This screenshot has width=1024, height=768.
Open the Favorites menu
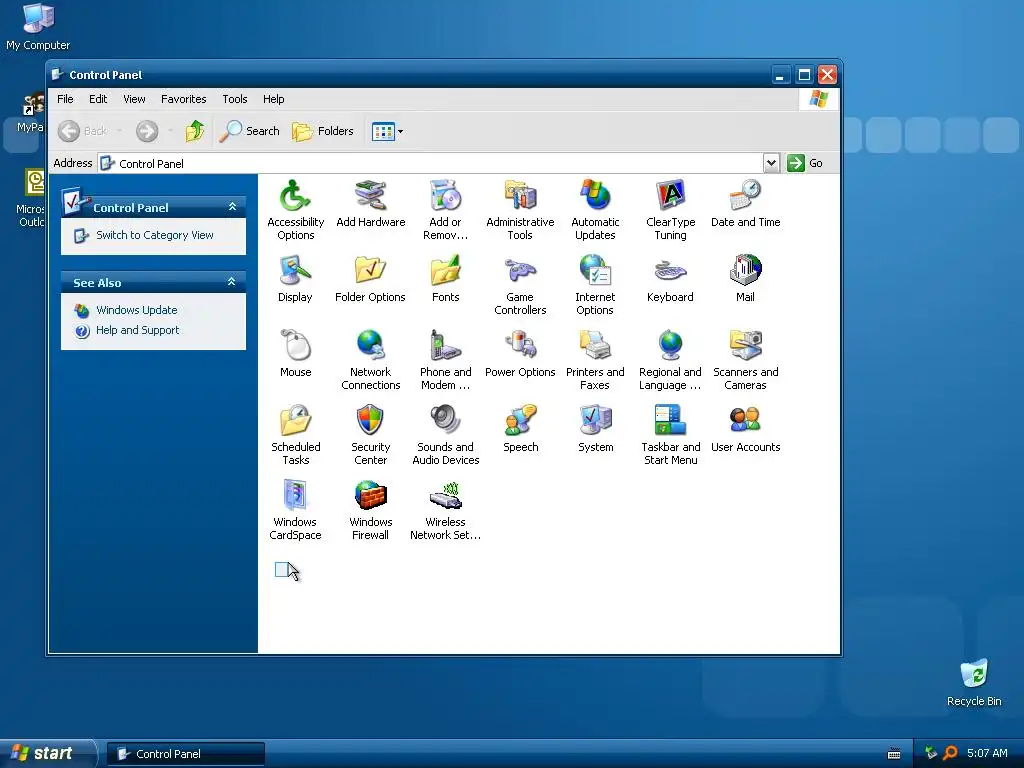click(184, 99)
